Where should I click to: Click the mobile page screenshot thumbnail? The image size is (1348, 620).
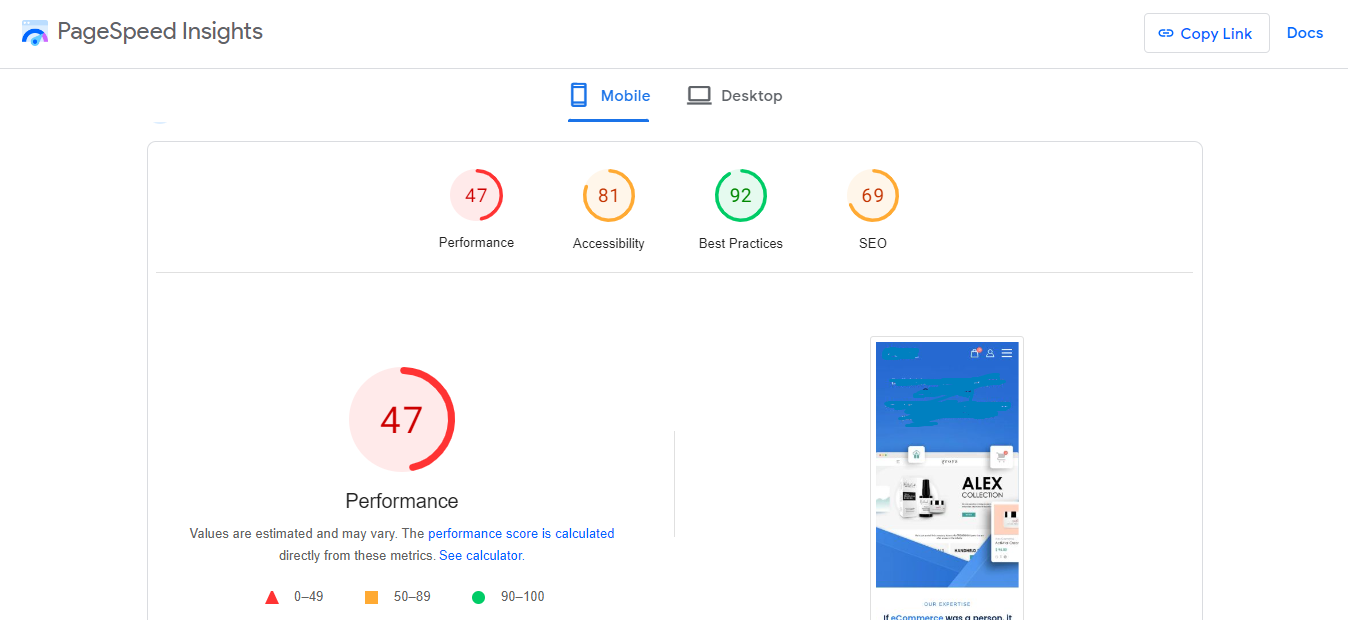click(x=947, y=478)
